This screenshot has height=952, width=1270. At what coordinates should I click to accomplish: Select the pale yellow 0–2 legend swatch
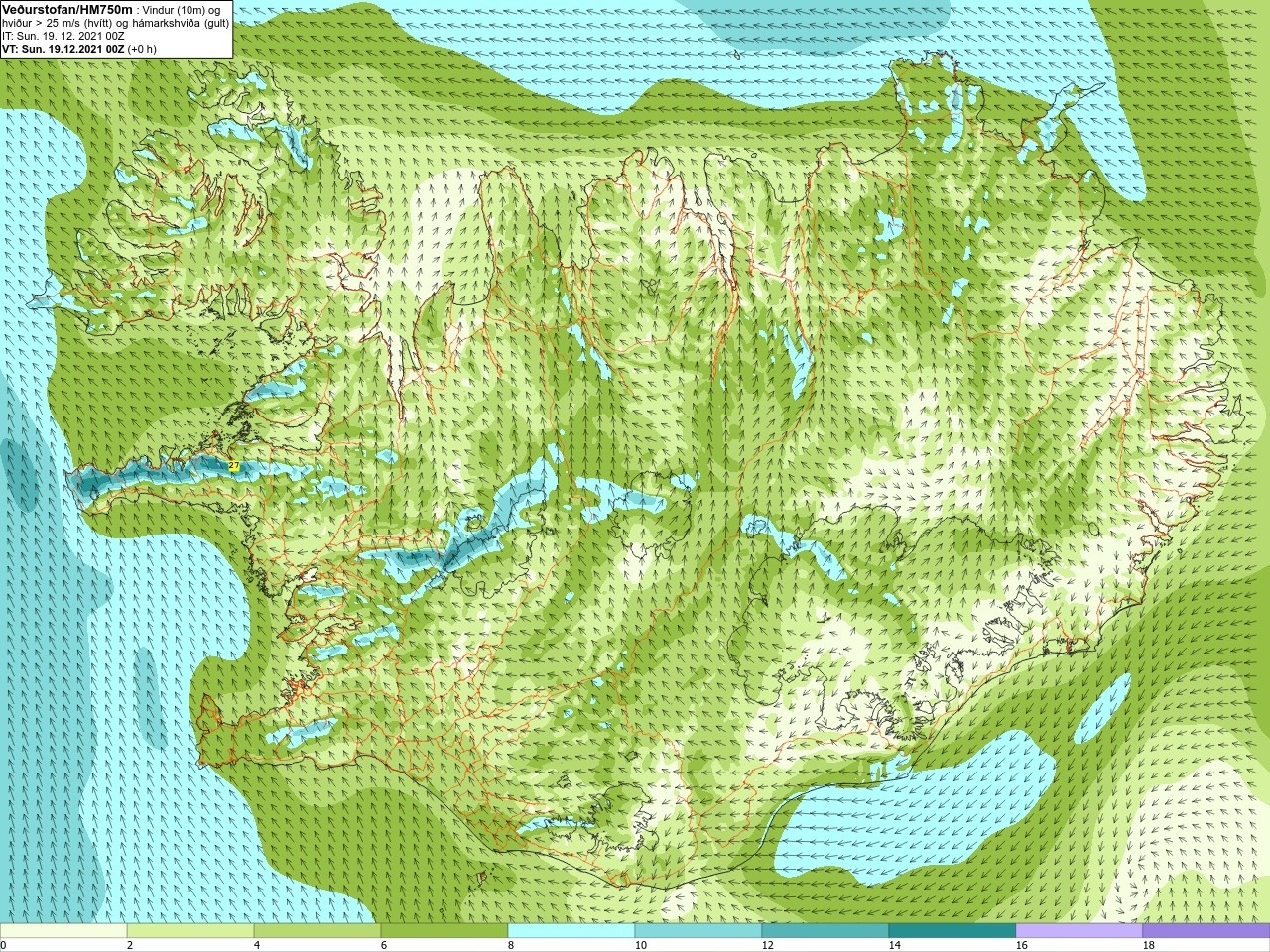[63, 931]
